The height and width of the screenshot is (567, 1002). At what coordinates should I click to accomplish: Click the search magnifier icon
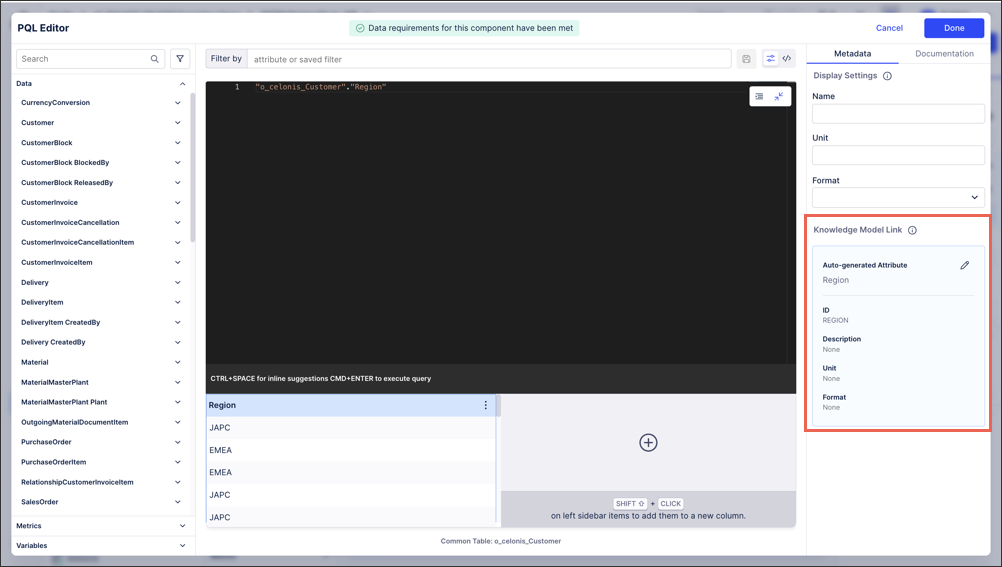155,59
